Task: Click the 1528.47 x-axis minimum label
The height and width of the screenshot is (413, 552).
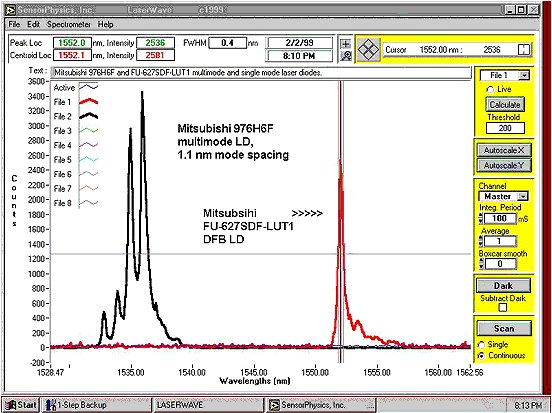Action: (x=51, y=372)
